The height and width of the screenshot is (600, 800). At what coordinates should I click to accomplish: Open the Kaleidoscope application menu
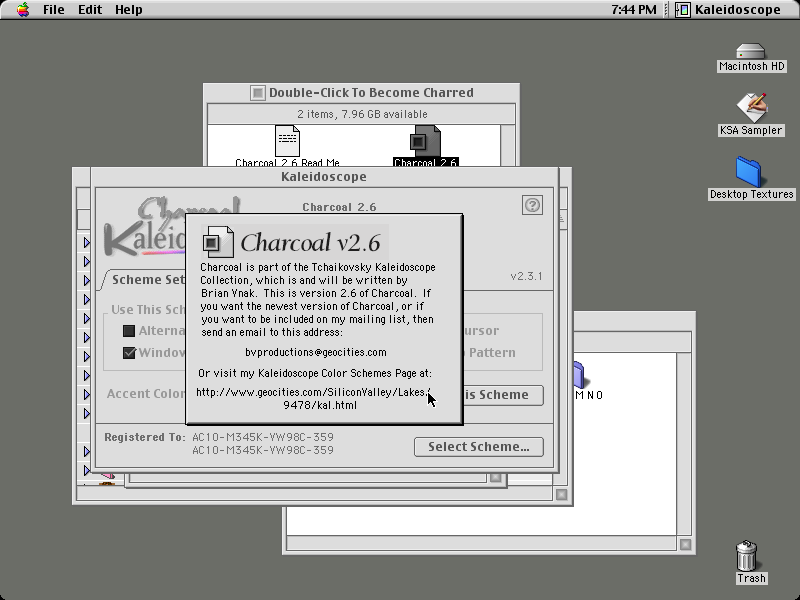point(728,10)
